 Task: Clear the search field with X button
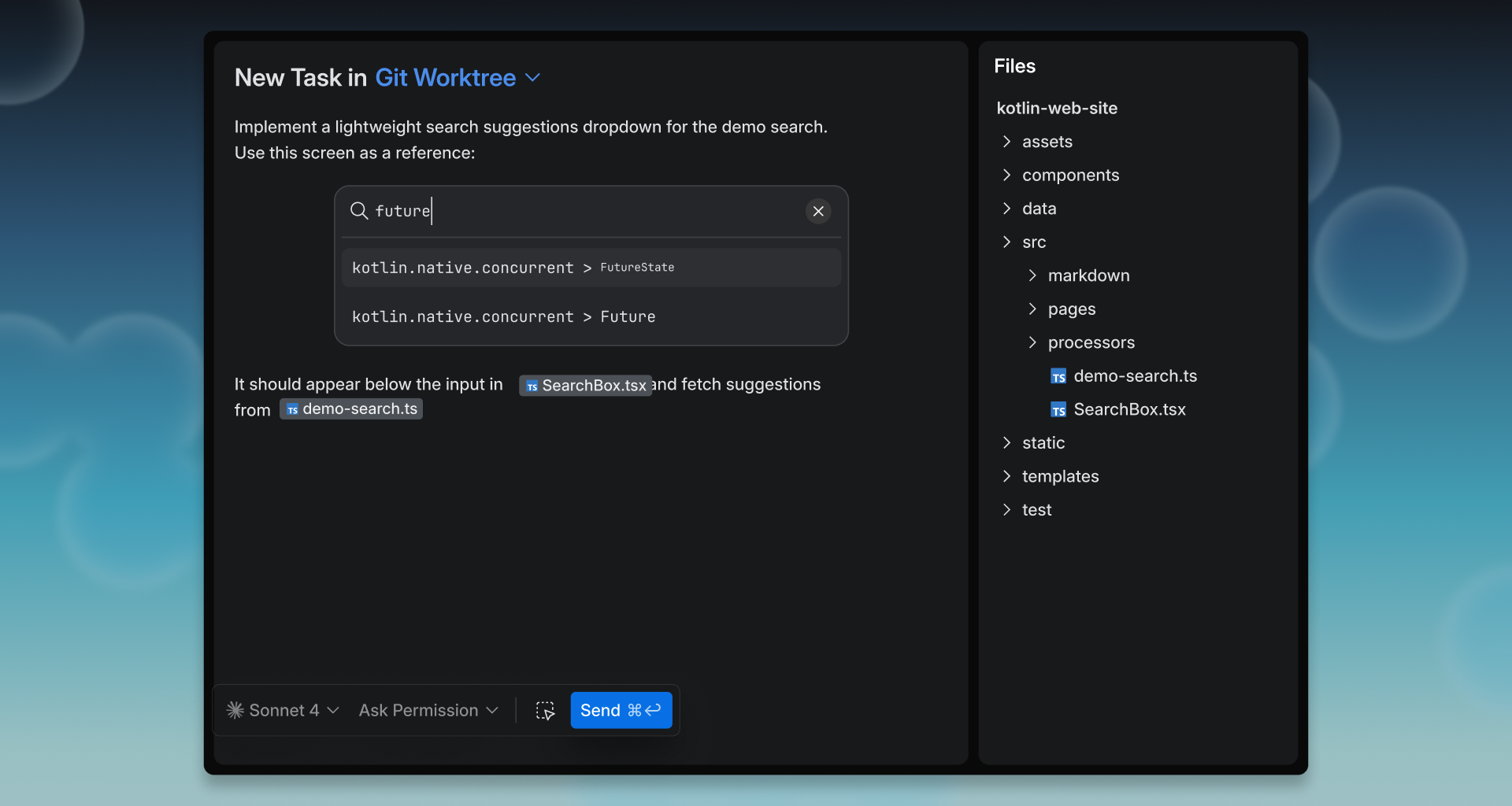point(818,211)
